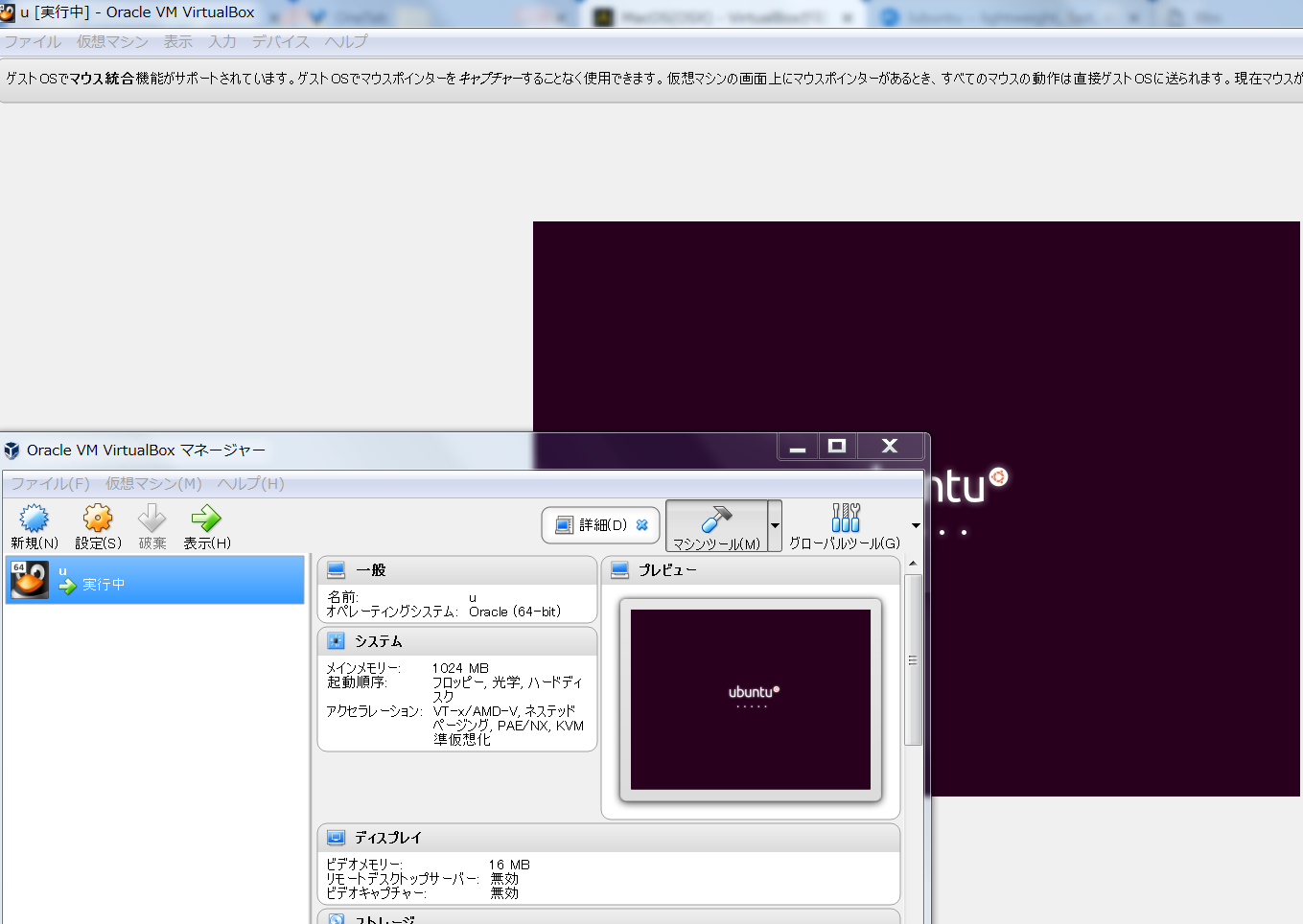1303x924 pixels.
Task: Open Help (ヘルプ(H)) menu in Manager
Action: [x=251, y=484]
